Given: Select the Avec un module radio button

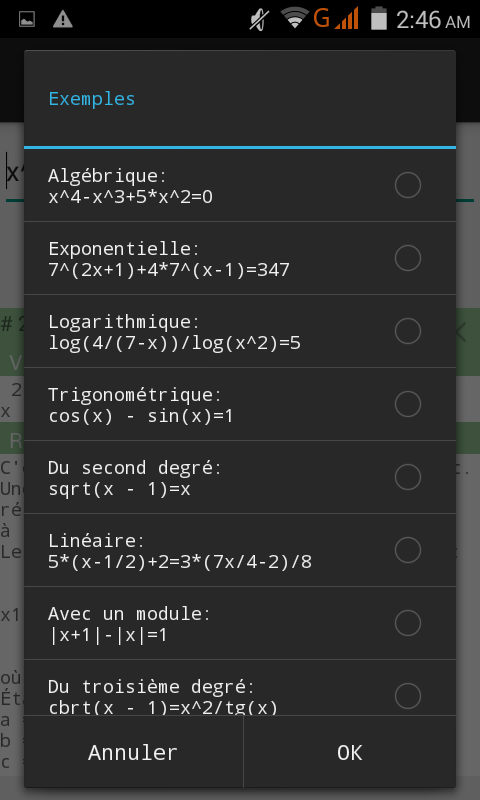Looking at the screenshot, I should click(408, 622).
